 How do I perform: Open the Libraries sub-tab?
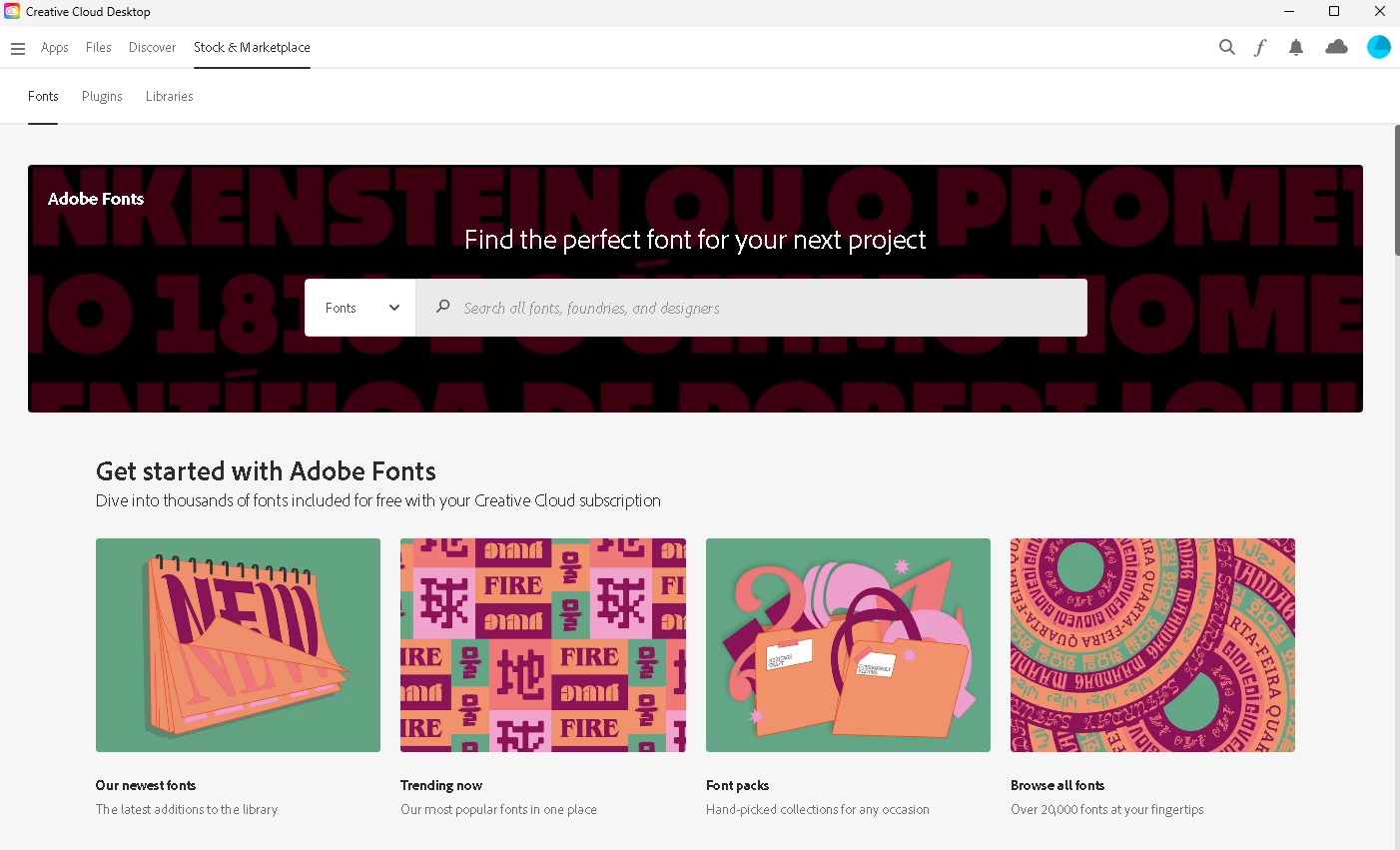170,96
